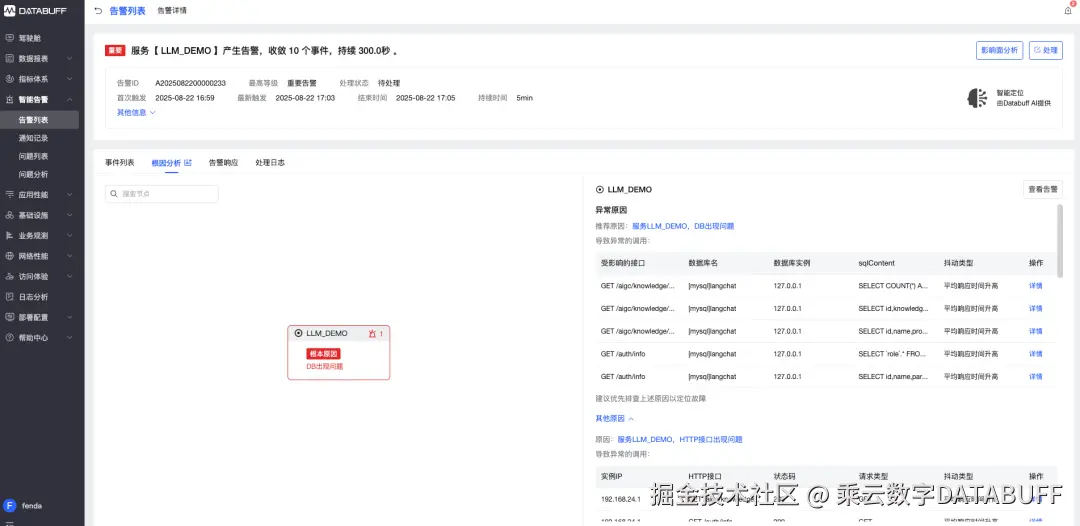Expand the 帮助中心 menu chevron
The image size is (1080, 526).
coord(70,338)
